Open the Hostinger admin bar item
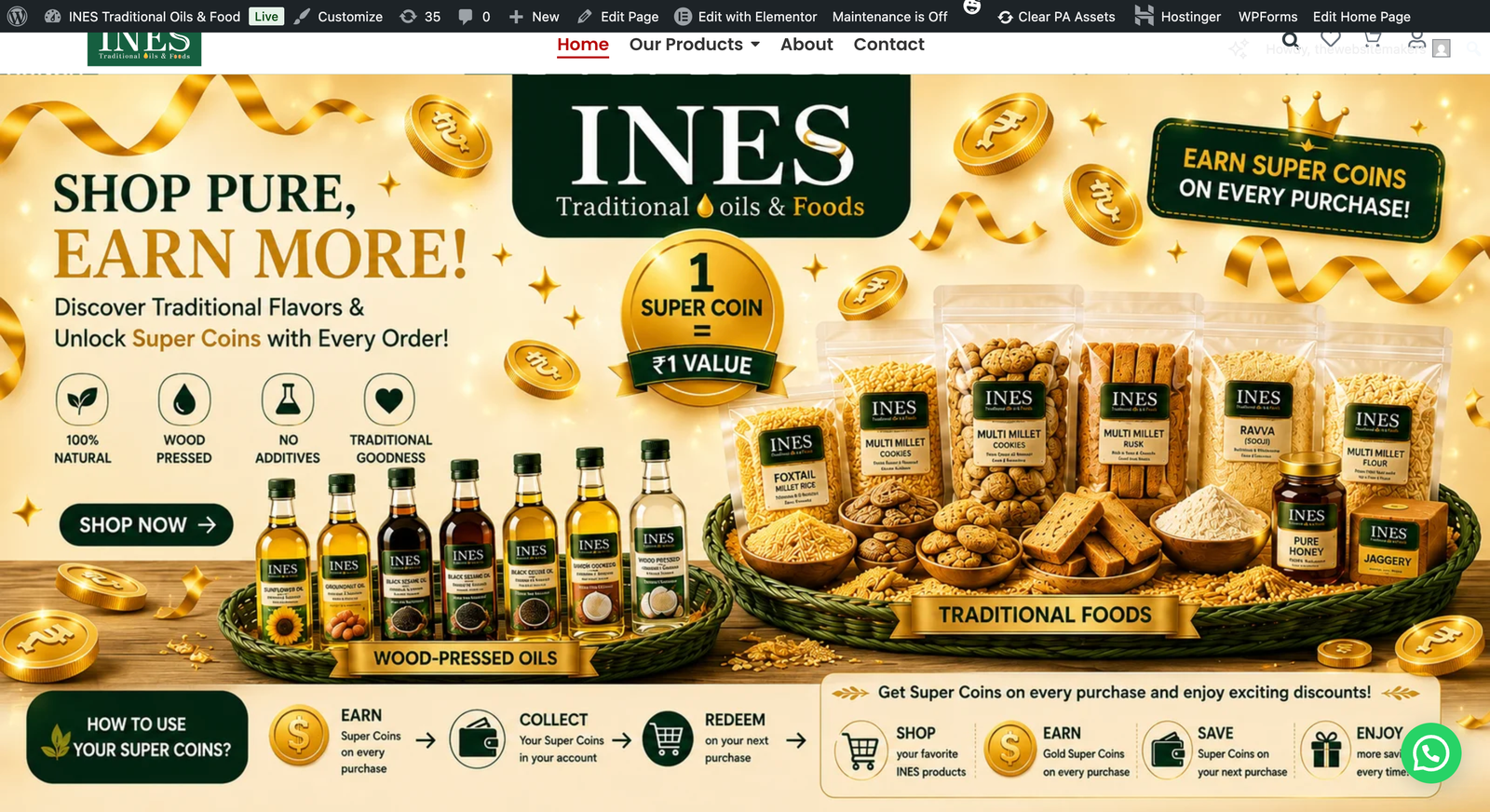This screenshot has height=812, width=1490. pos(1178,16)
